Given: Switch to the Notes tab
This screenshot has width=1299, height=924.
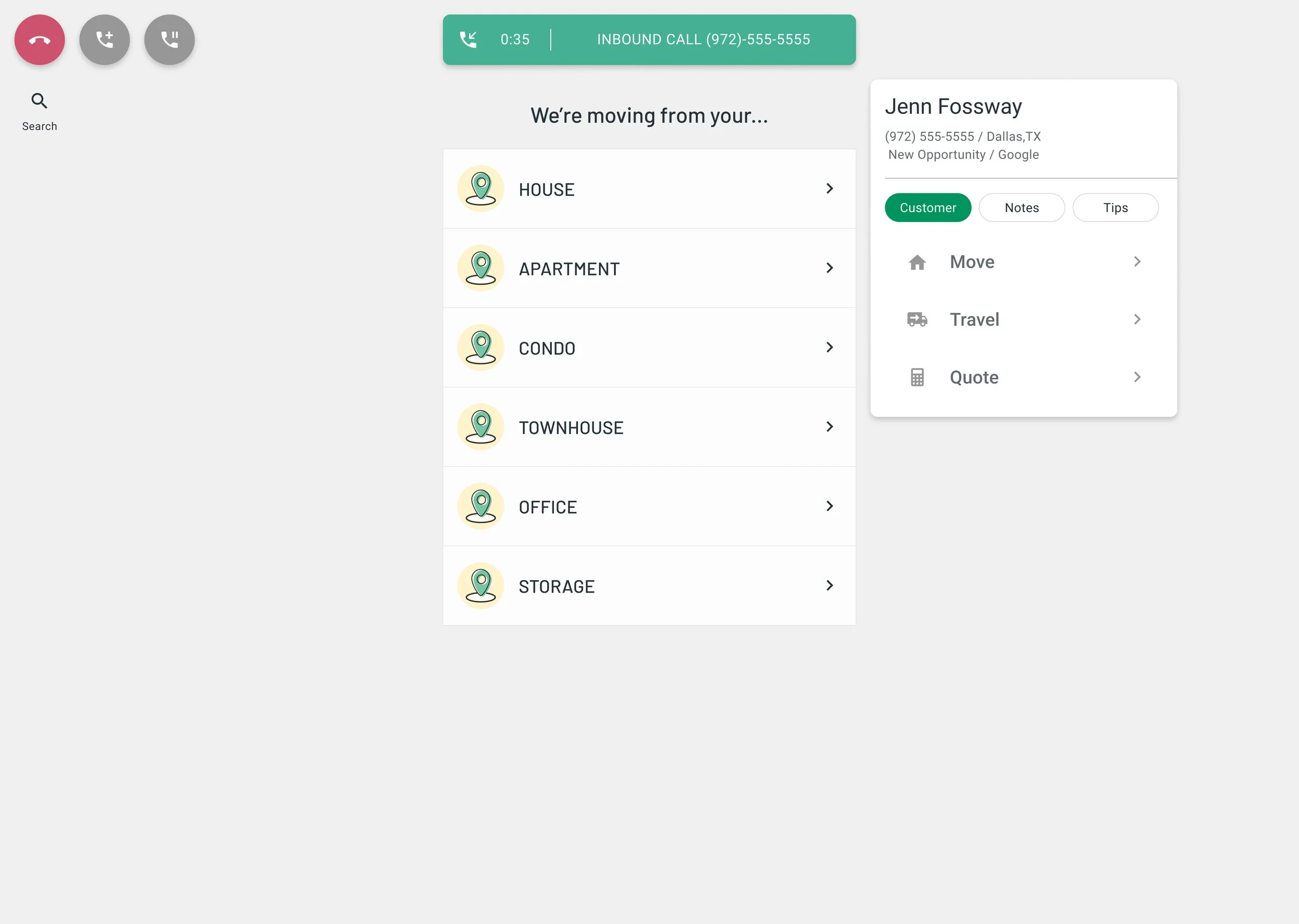Looking at the screenshot, I should (1022, 208).
